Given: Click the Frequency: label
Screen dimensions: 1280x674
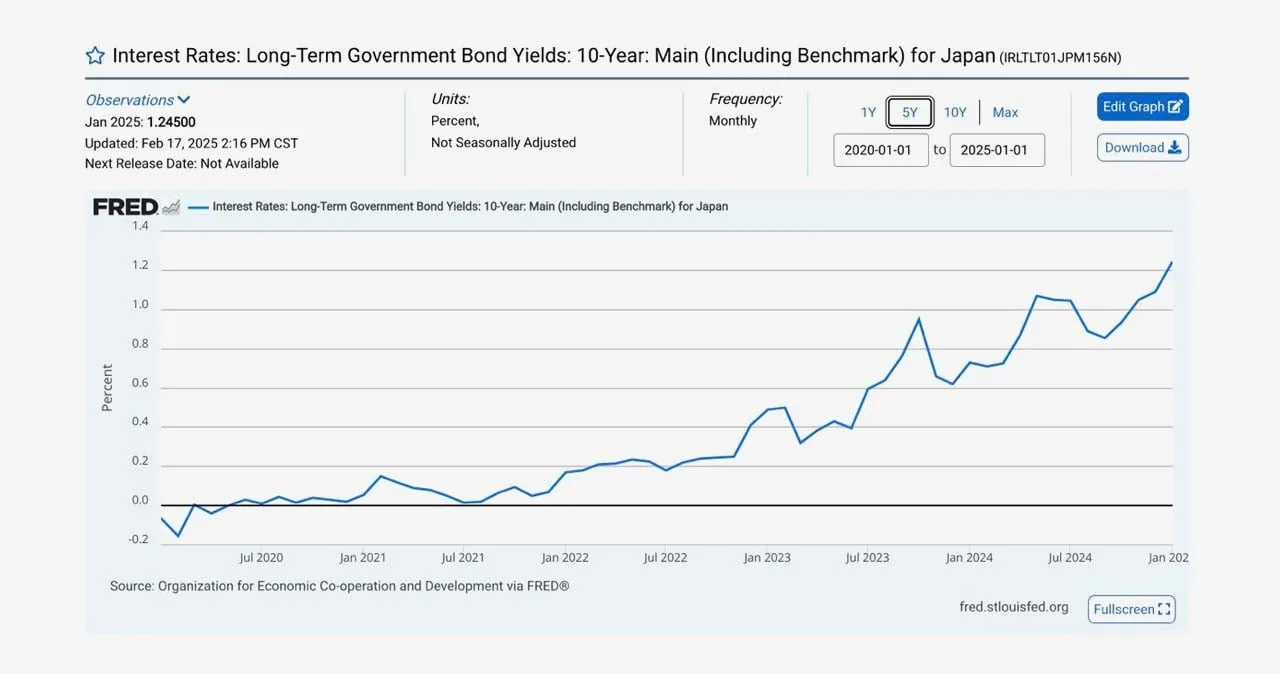Looking at the screenshot, I should pos(746,99).
